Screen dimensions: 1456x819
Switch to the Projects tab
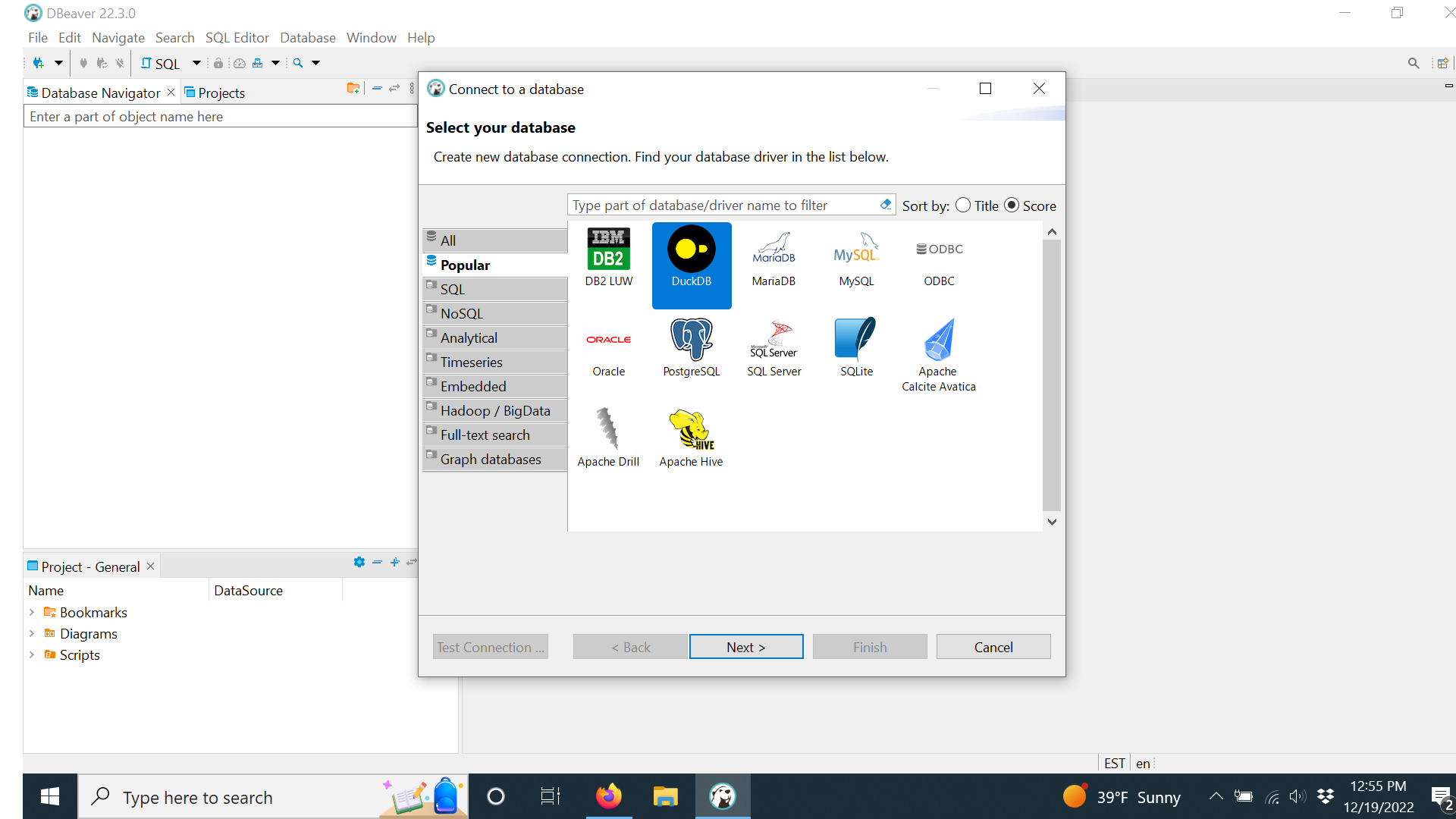point(215,93)
